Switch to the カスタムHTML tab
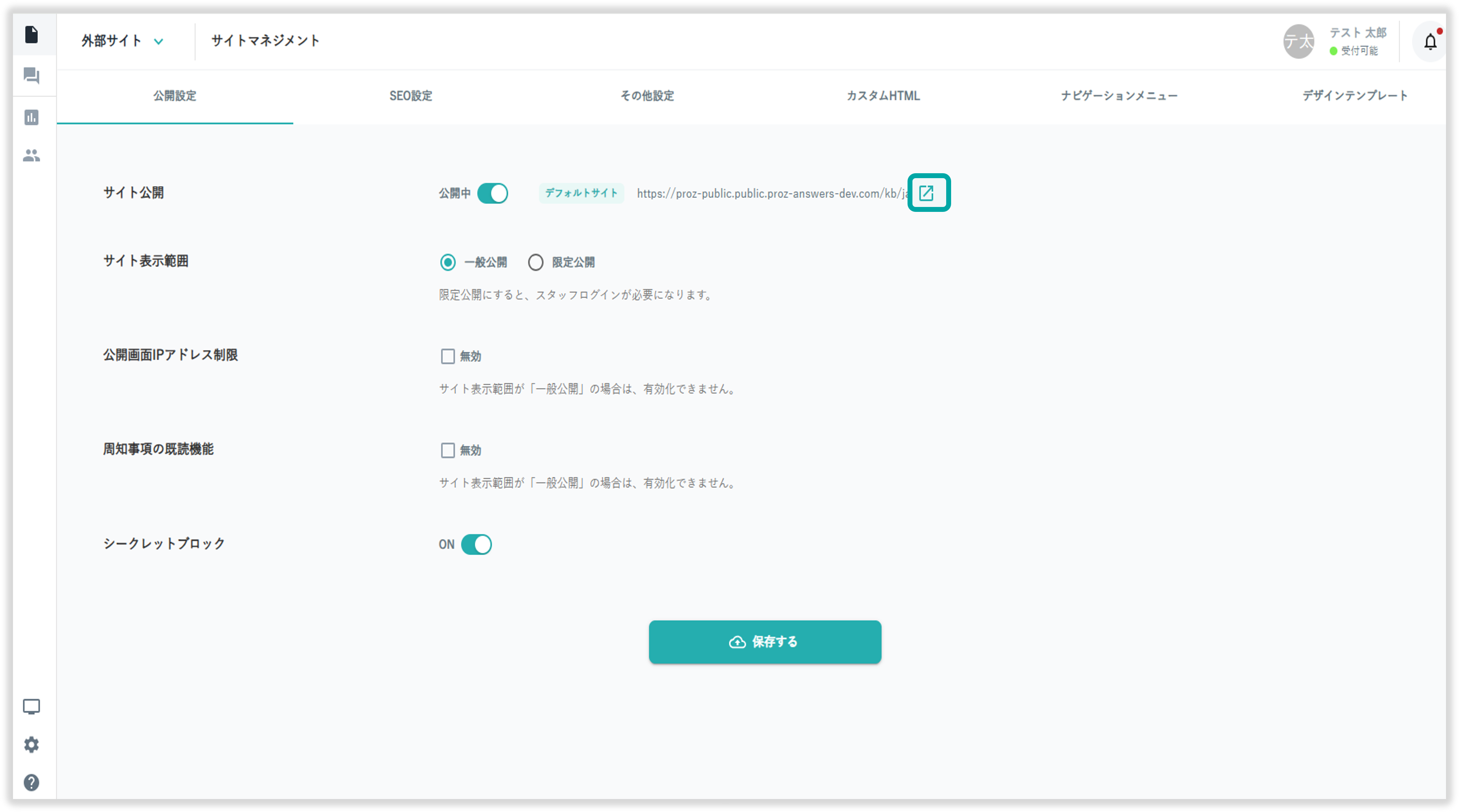The image size is (1459, 812). [x=883, y=96]
